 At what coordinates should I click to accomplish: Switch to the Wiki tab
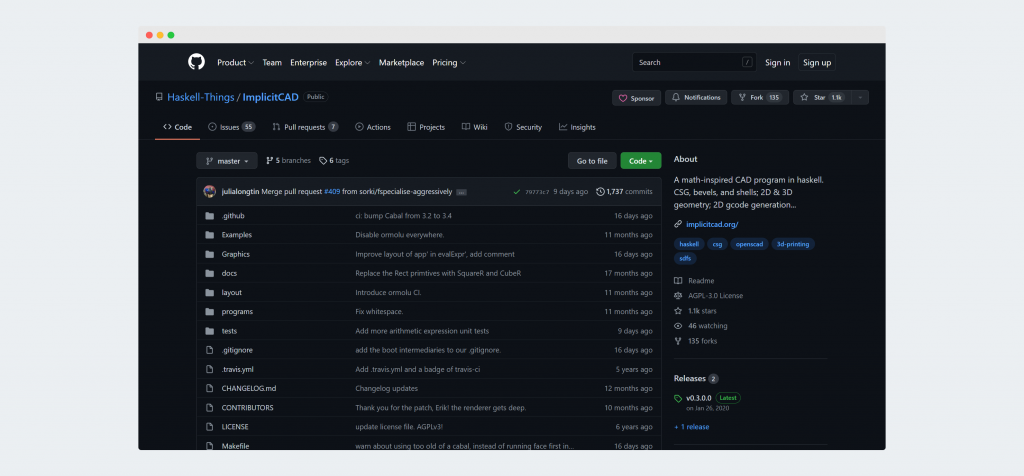[x=475, y=127]
